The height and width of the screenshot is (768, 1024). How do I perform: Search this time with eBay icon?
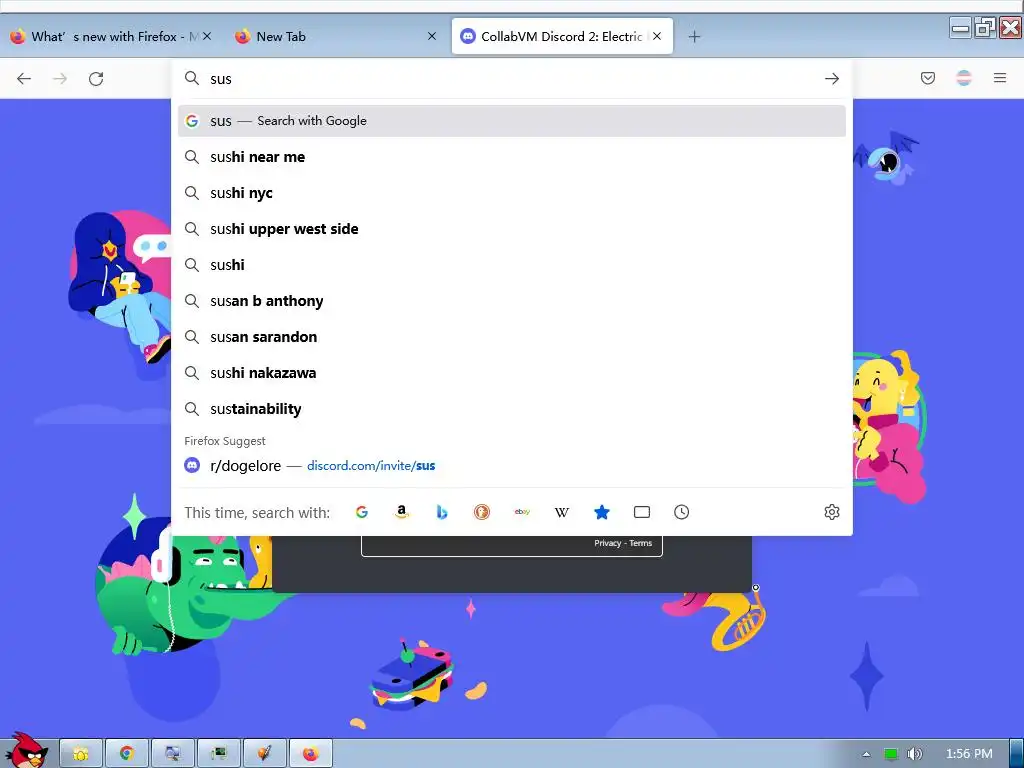coord(522,512)
